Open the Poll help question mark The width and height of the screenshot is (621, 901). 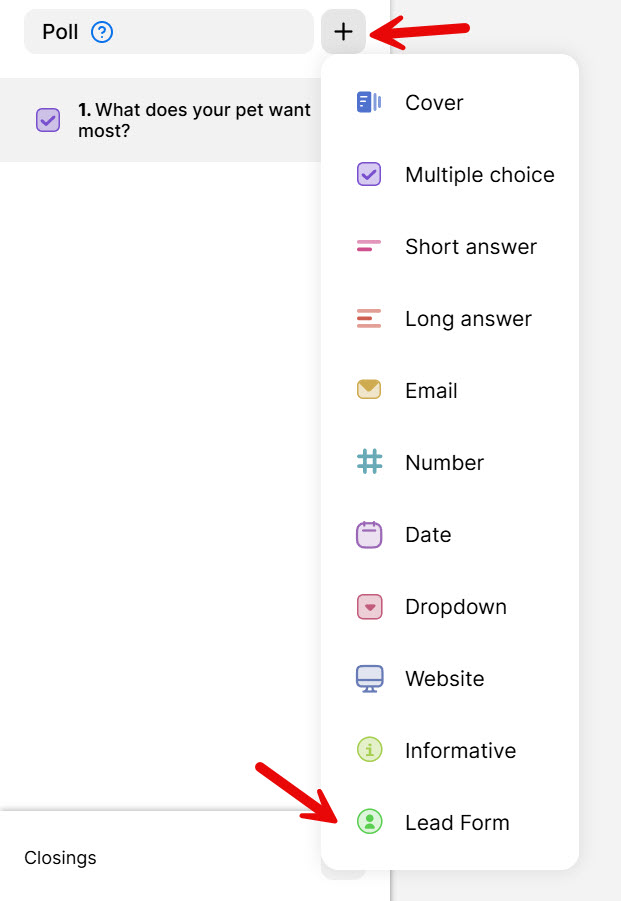[102, 32]
